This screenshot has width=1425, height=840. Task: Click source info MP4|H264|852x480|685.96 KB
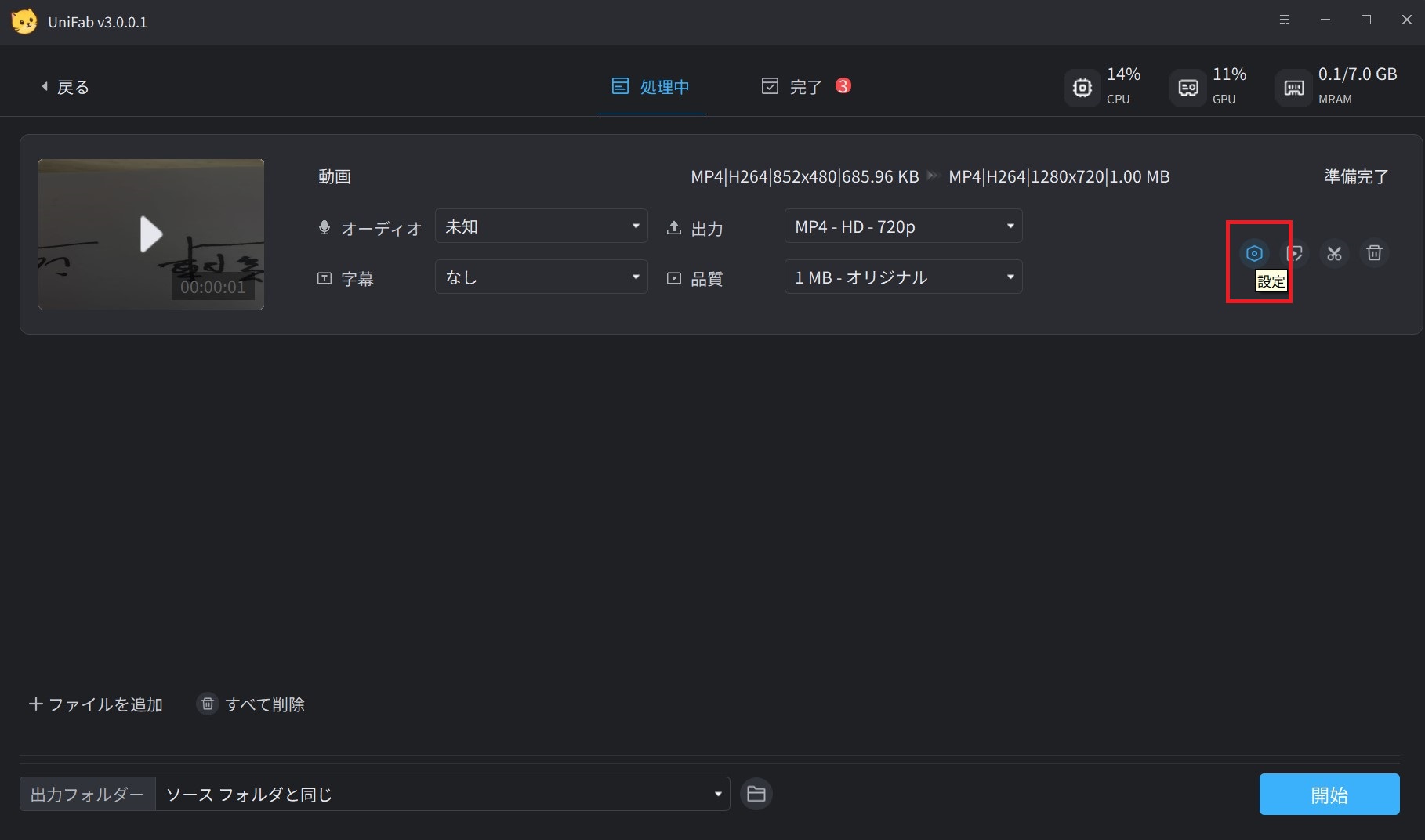coord(805,176)
